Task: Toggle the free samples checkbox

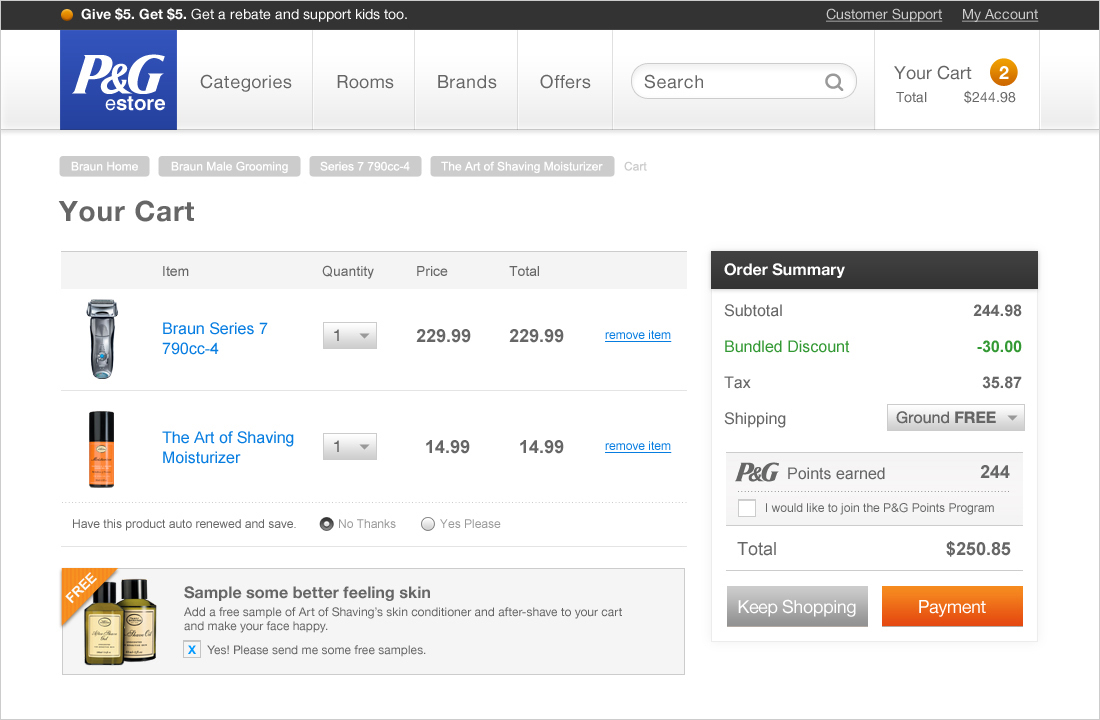Action: [x=192, y=650]
